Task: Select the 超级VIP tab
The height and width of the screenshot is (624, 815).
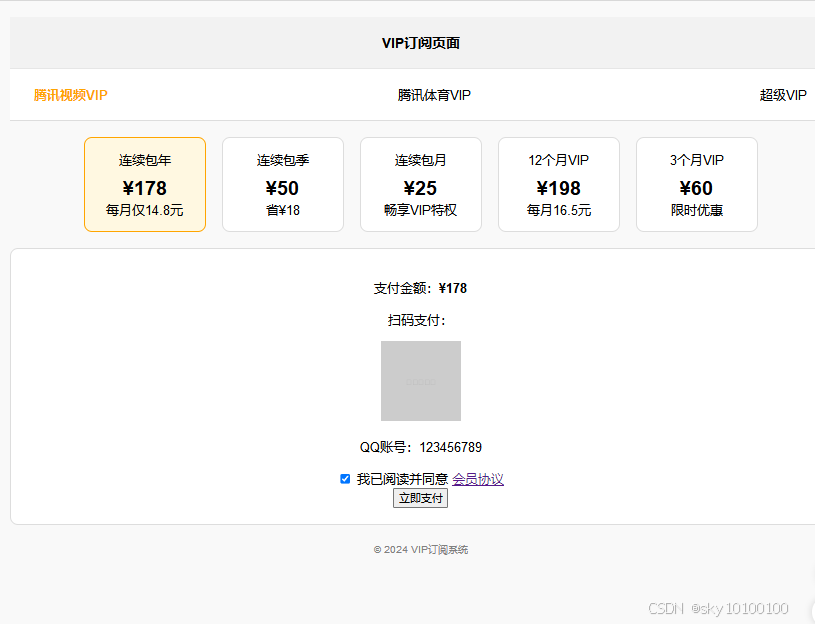Action: tap(783, 95)
